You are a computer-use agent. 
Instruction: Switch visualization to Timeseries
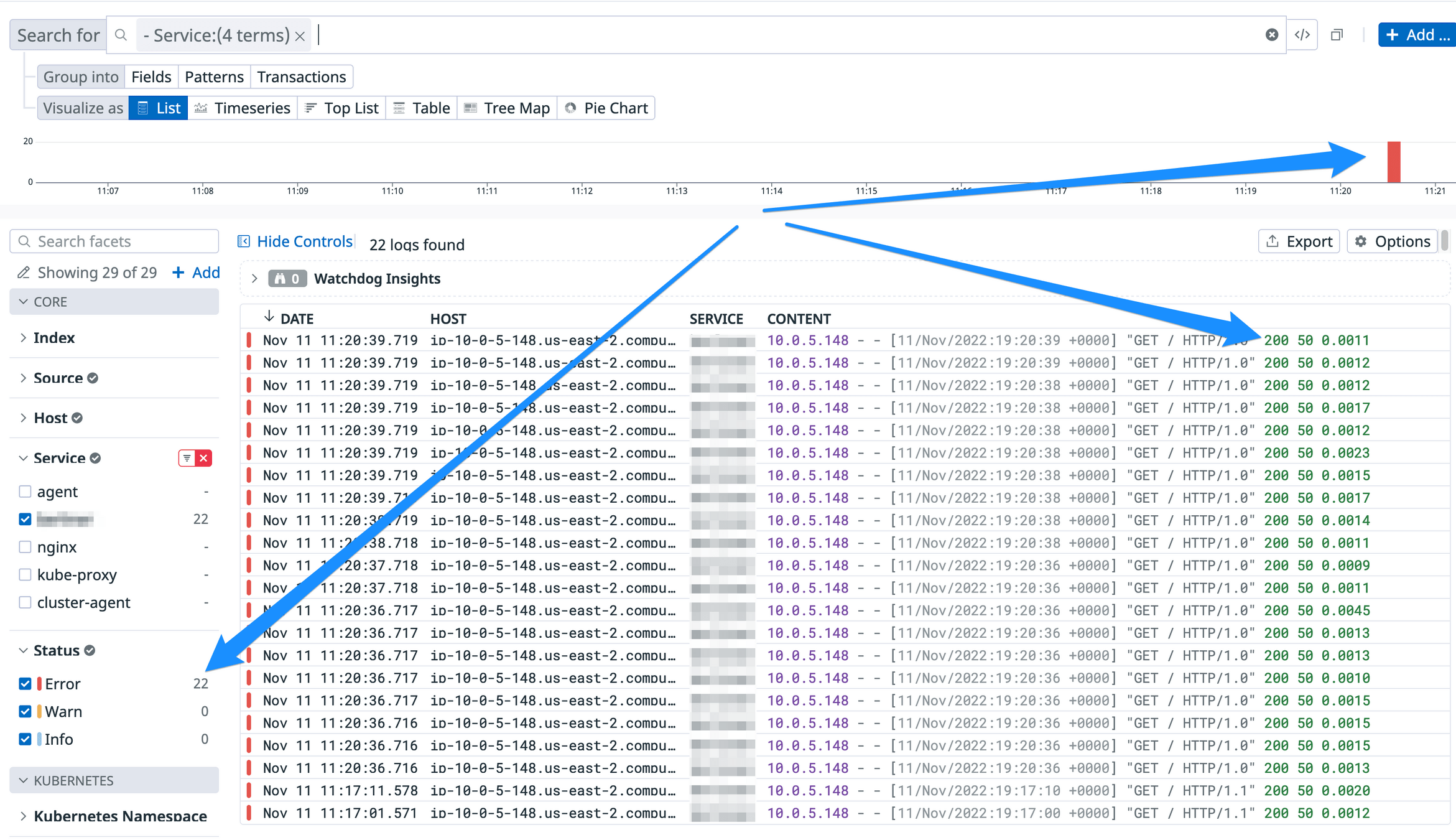243,108
